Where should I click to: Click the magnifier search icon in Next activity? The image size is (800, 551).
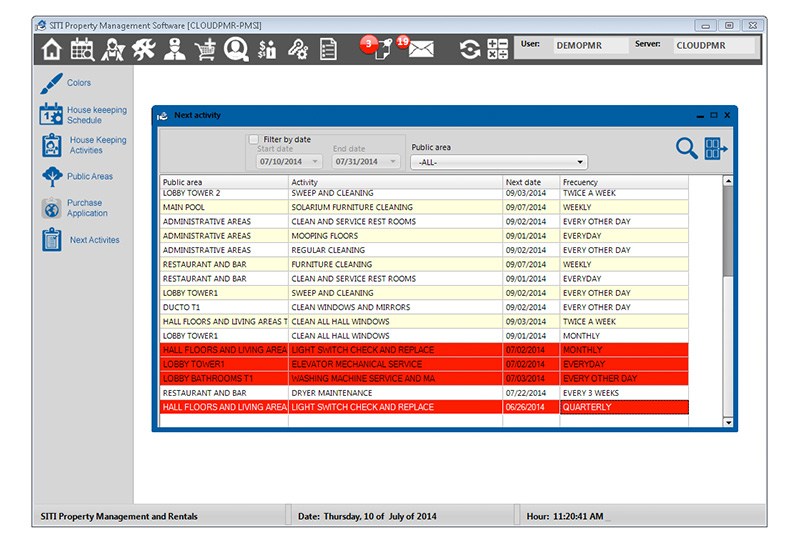[686, 149]
